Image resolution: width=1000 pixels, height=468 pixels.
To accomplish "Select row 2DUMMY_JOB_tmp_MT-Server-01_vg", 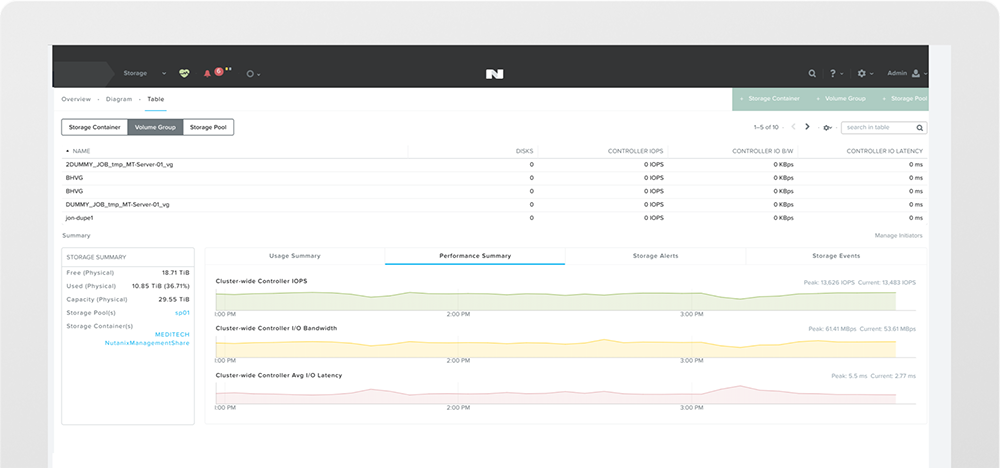I will pos(494,165).
